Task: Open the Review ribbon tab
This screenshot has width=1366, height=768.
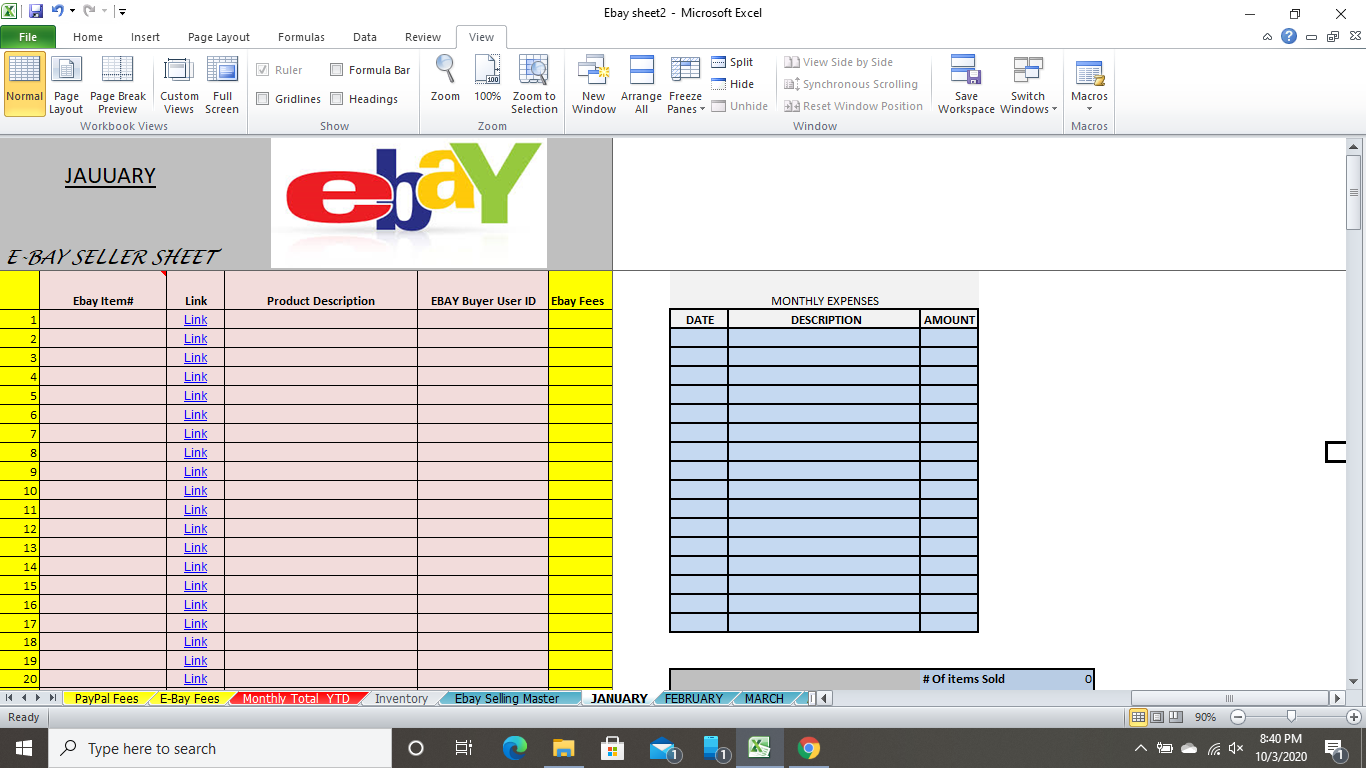Action: click(423, 37)
